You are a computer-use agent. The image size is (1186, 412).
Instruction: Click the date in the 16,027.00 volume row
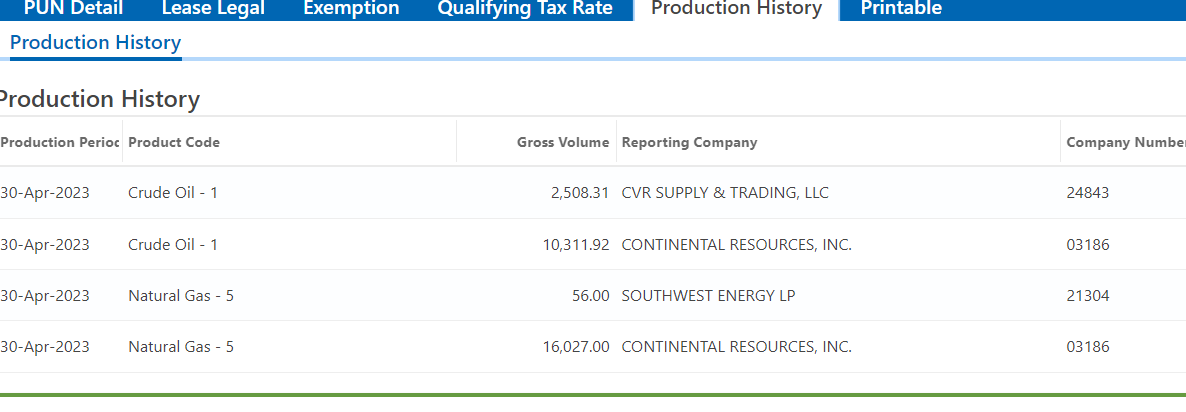point(45,347)
